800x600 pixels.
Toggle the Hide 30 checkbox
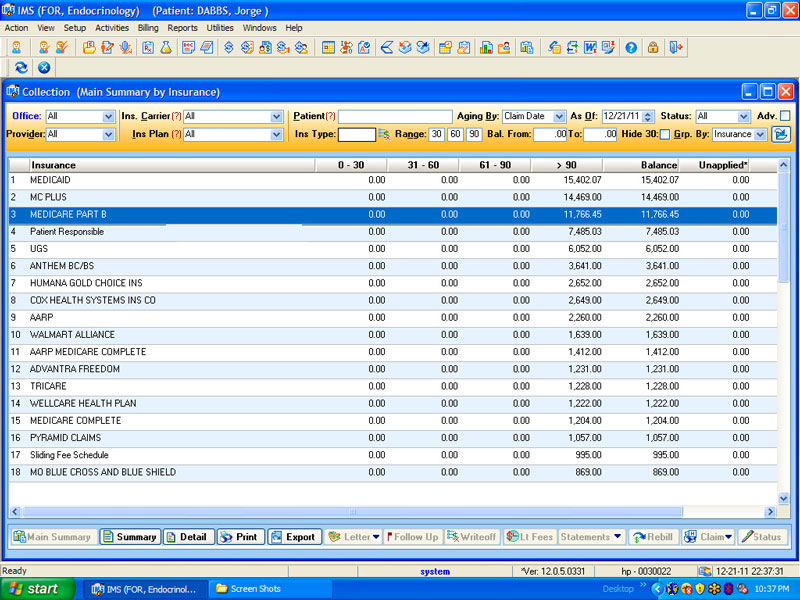coord(665,134)
